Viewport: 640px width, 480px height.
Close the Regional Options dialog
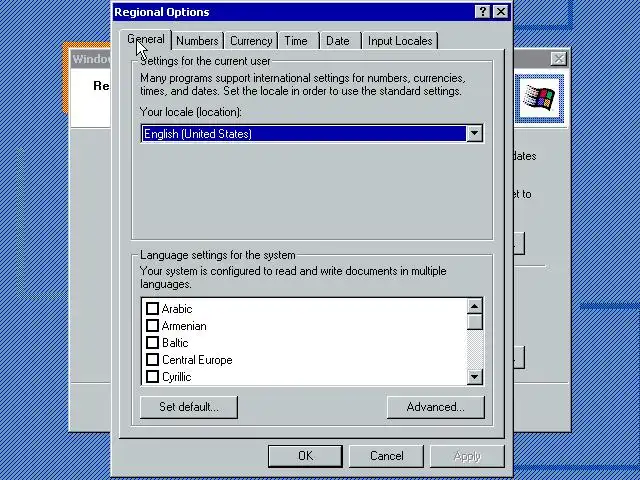pos(501,11)
